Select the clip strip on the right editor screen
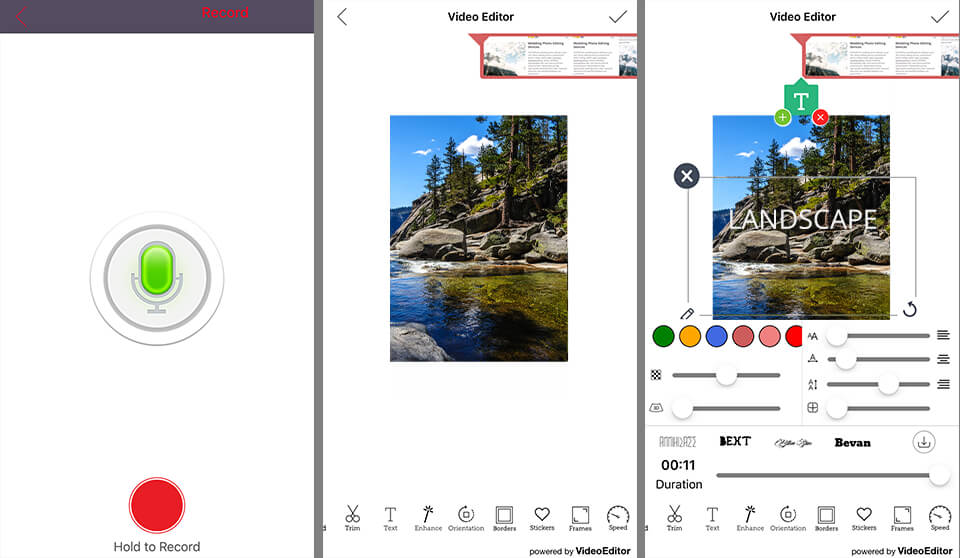Viewport: 960px width, 558px height. click(x=880, y=56)
